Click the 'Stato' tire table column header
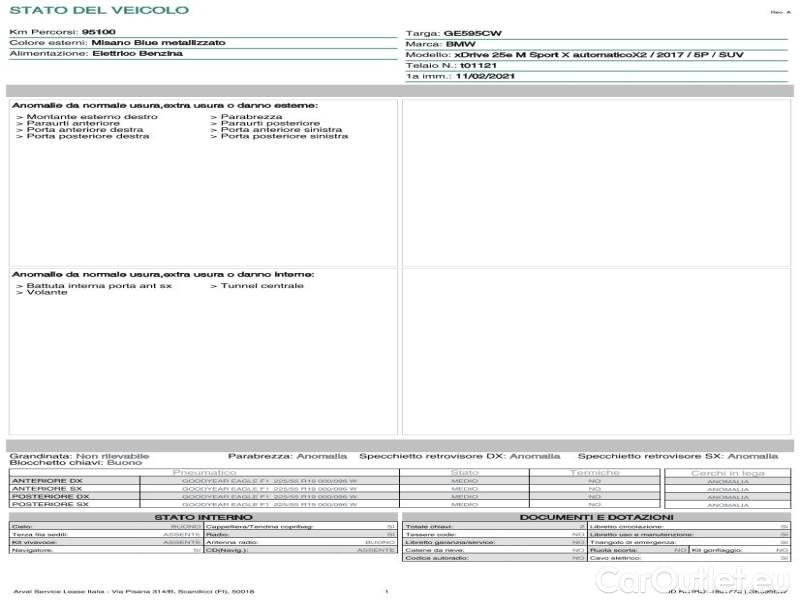 coord(465,473)
